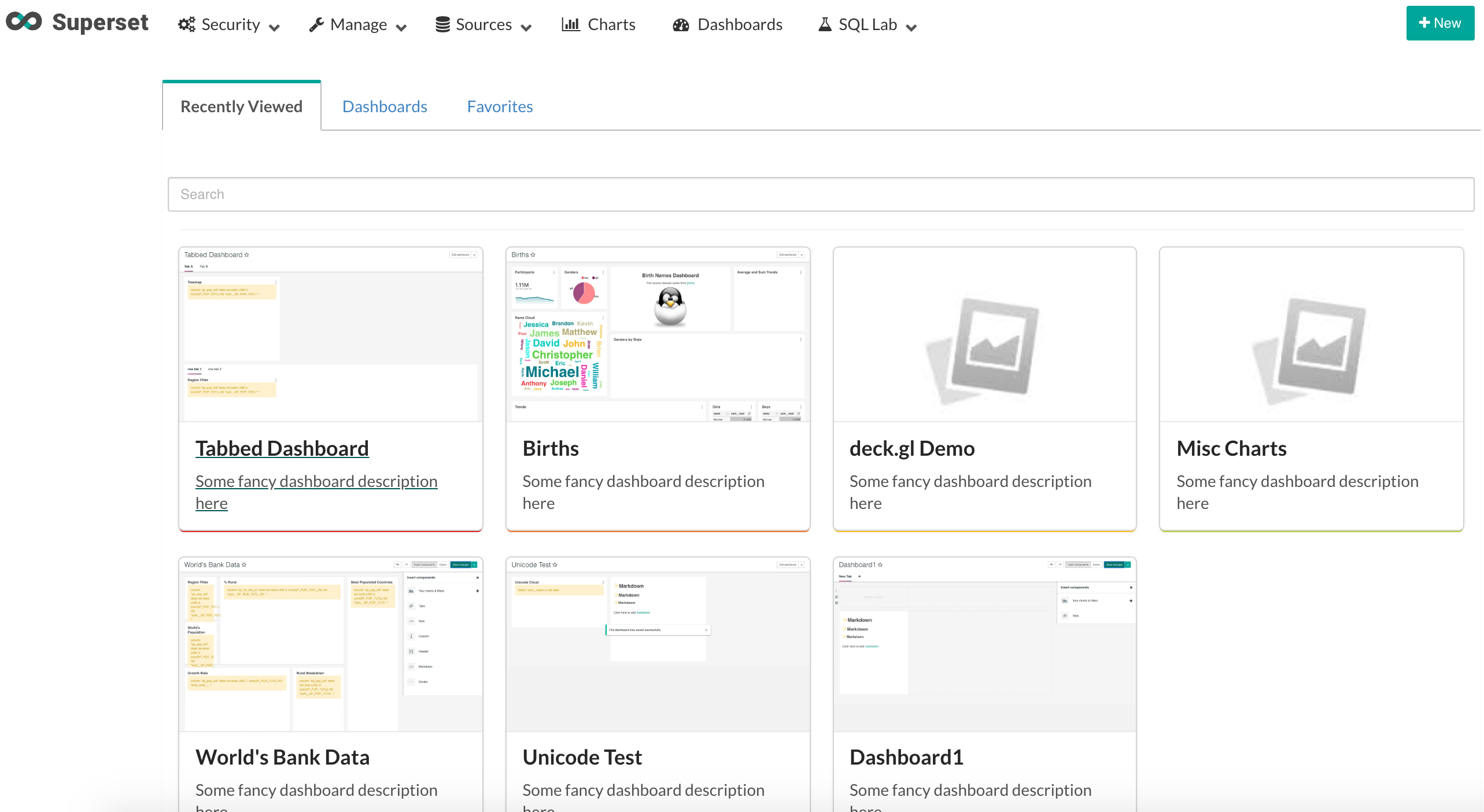Click the Security gears icon
This screenshot has width=1484, height=812.
point(186,24)
